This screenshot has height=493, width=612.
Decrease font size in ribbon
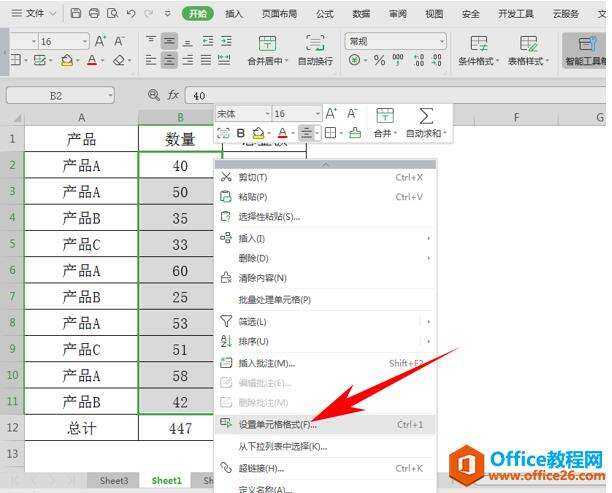click(x=119, y=41)
